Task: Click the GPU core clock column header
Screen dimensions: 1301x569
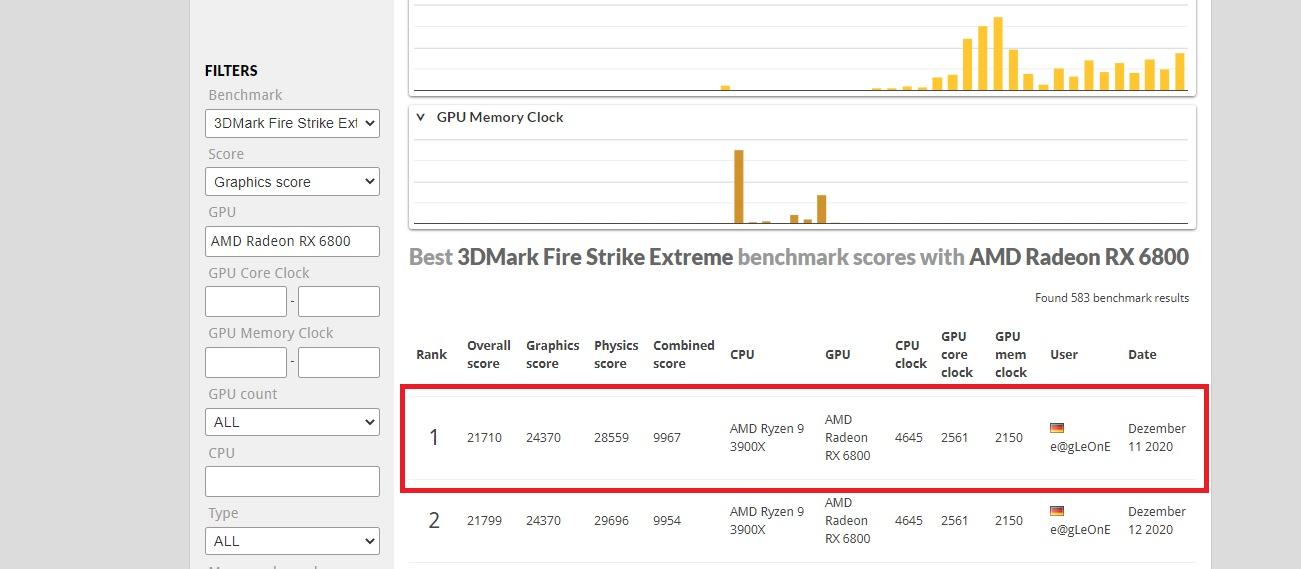Action: (957, 354)
